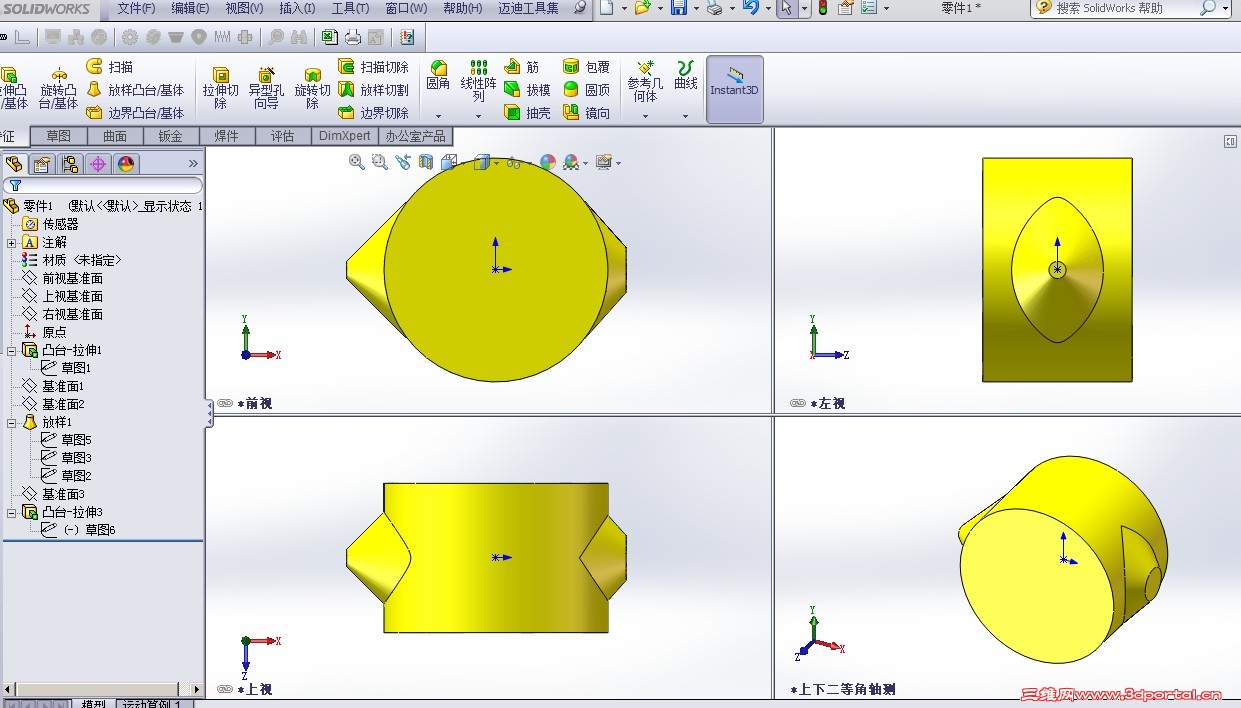Click the Hide/Show Items glasses icon
1241x708 pixels.
(x=514, y=162)
